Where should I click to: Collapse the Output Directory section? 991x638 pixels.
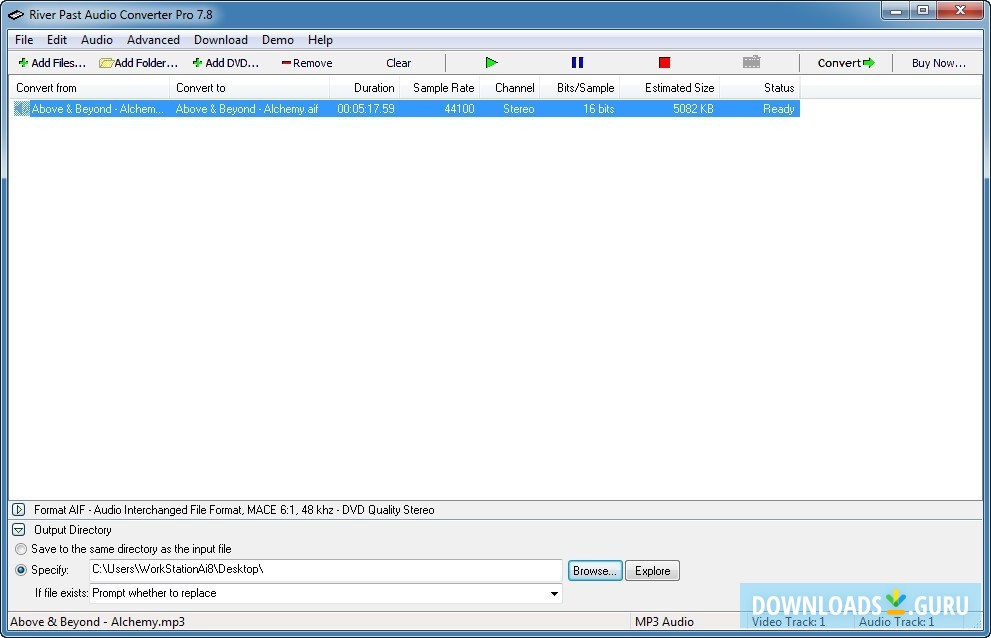[20, 529]
